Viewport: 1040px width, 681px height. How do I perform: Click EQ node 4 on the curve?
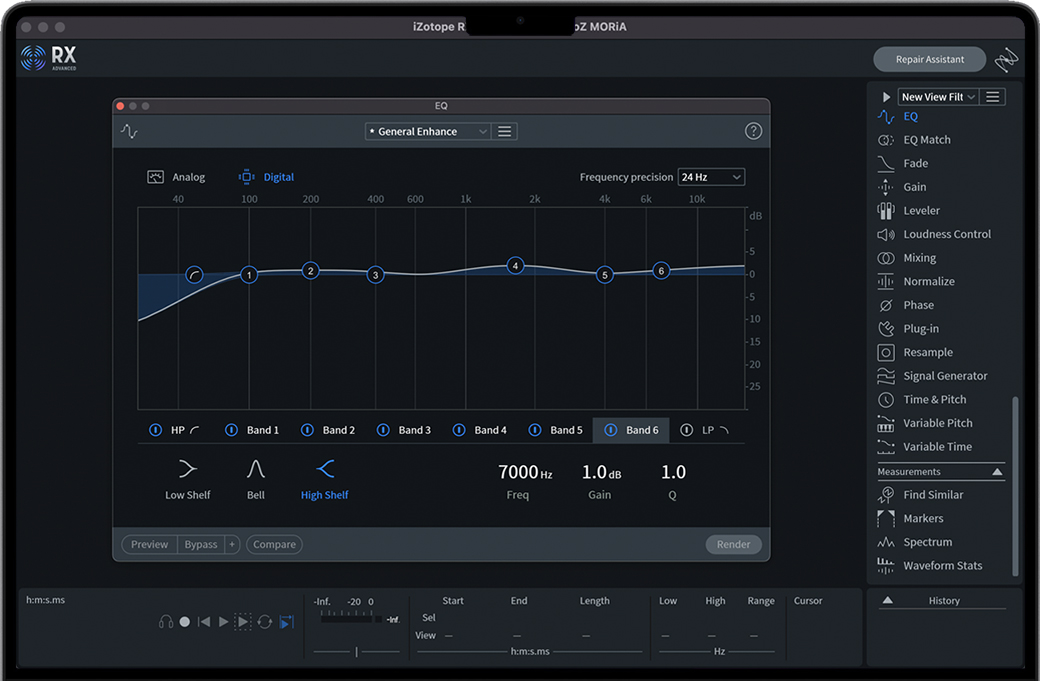click(515, 266)
